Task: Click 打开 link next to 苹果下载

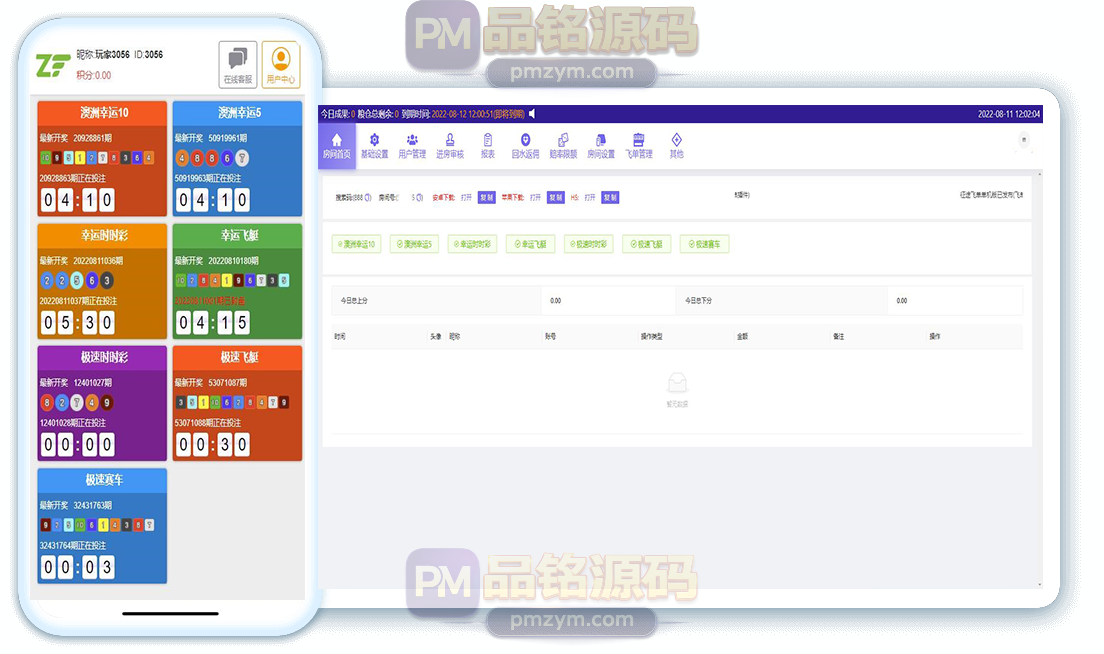Action: pyautogui.click(x=535, y=198)
